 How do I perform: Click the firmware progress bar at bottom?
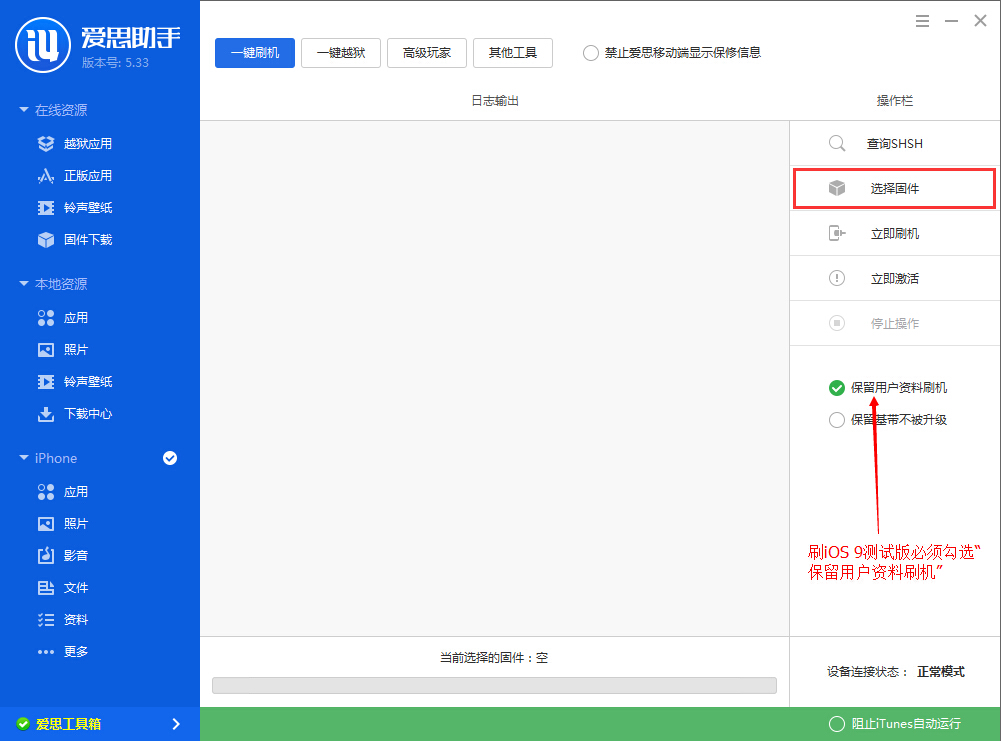493,685
